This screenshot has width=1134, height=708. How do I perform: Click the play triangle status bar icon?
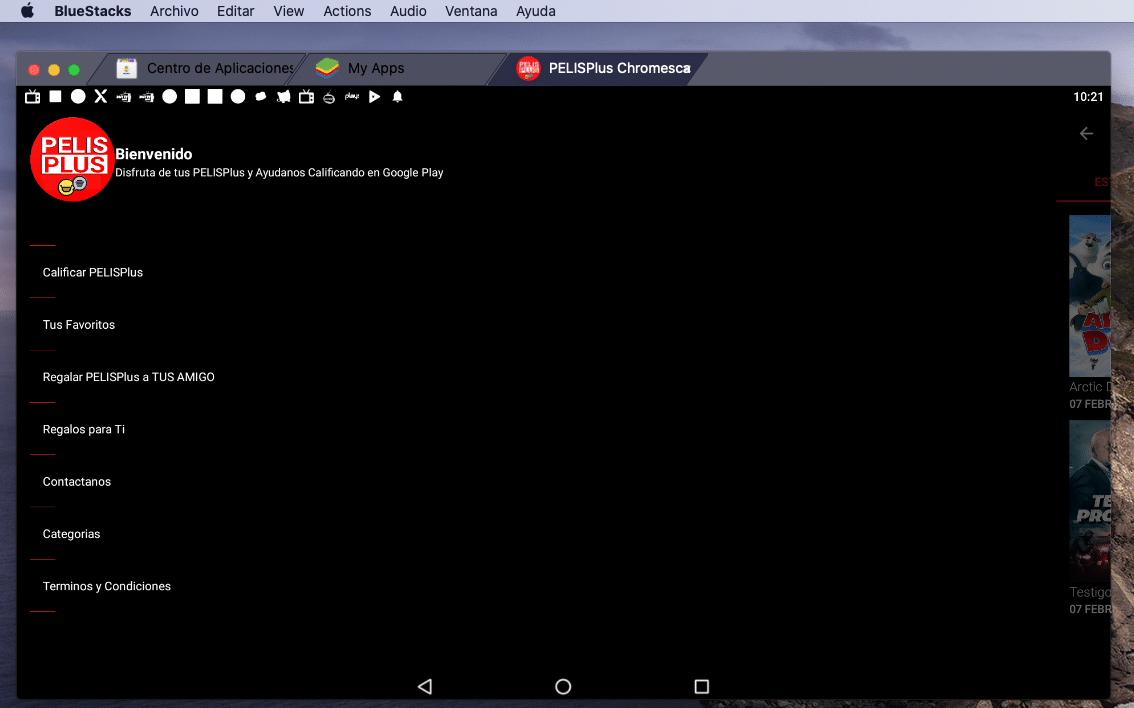[x=375, y=97]
